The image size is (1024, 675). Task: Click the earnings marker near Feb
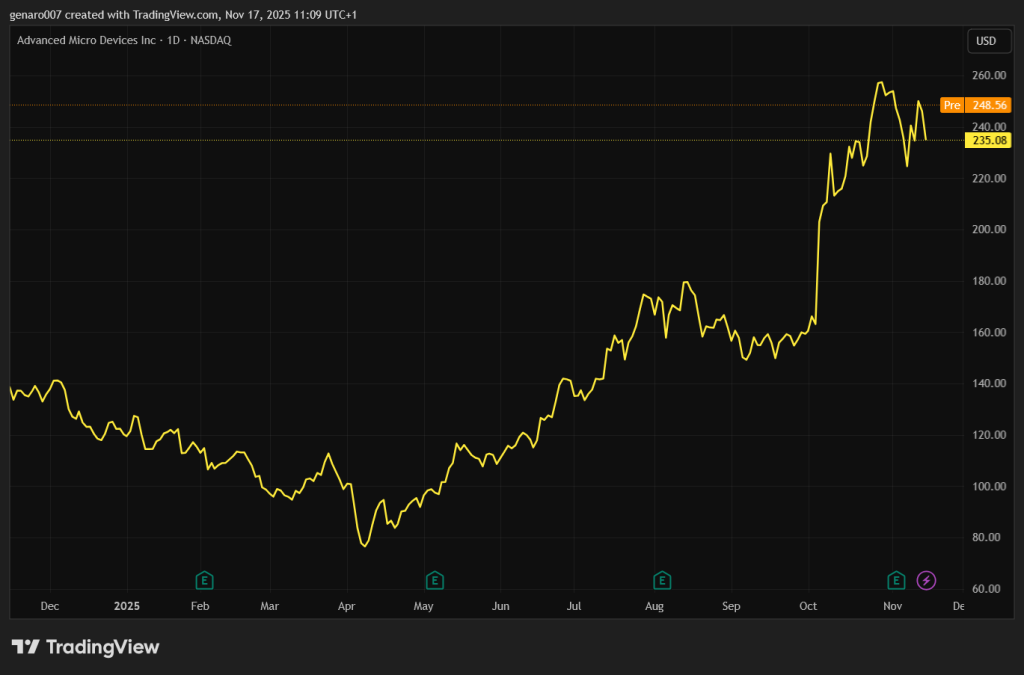pyautogui.click(x=205, y=580)
